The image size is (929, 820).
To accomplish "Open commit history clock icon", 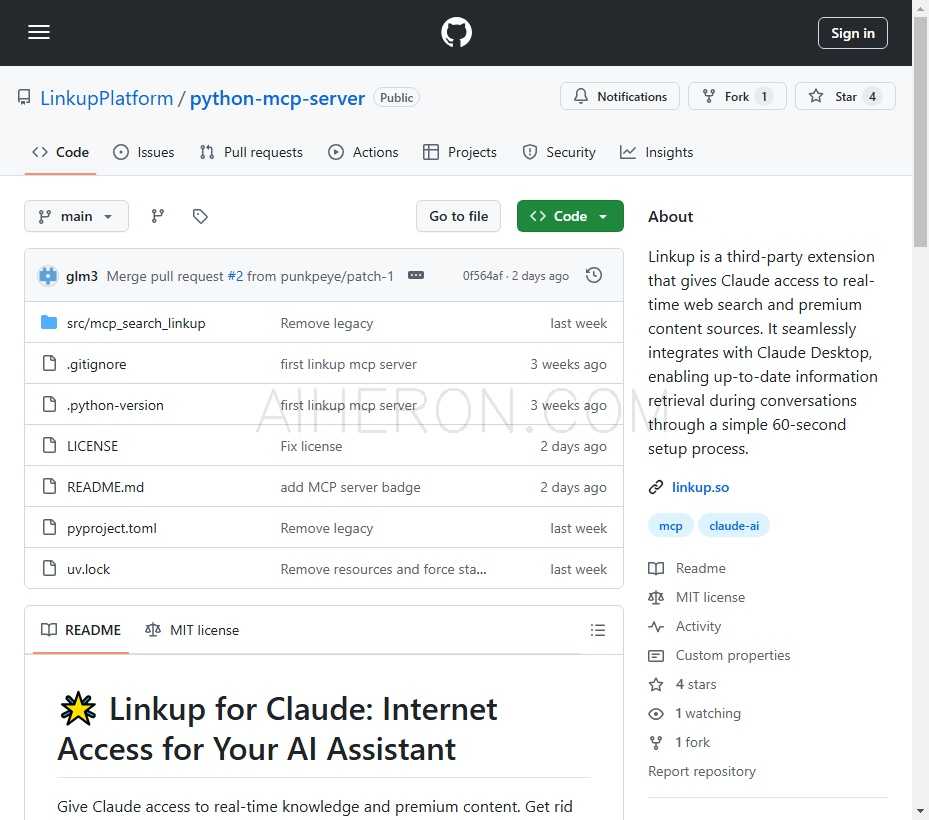I will point(594,276).
